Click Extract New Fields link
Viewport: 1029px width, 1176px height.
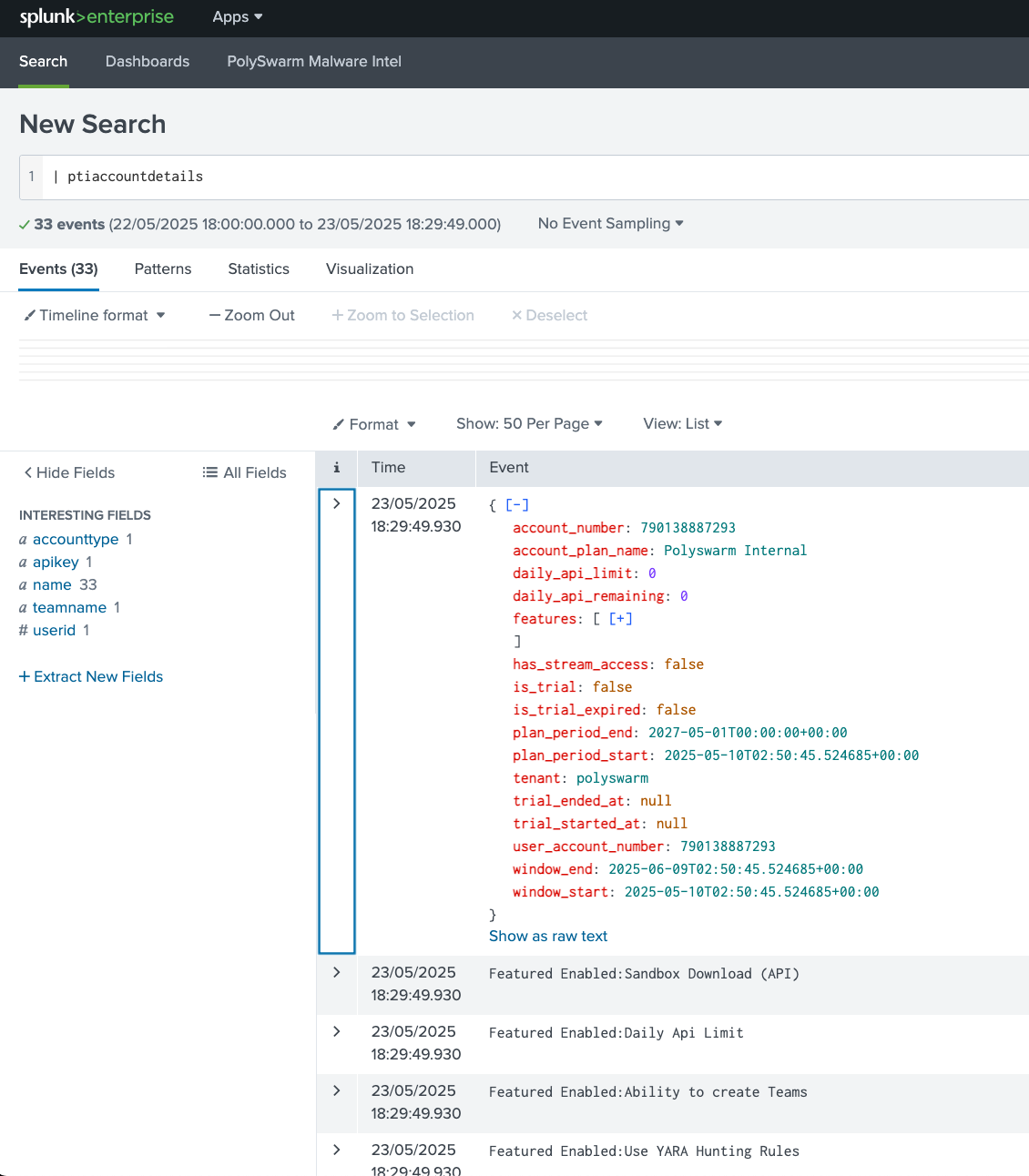click(x=91, y=676)
